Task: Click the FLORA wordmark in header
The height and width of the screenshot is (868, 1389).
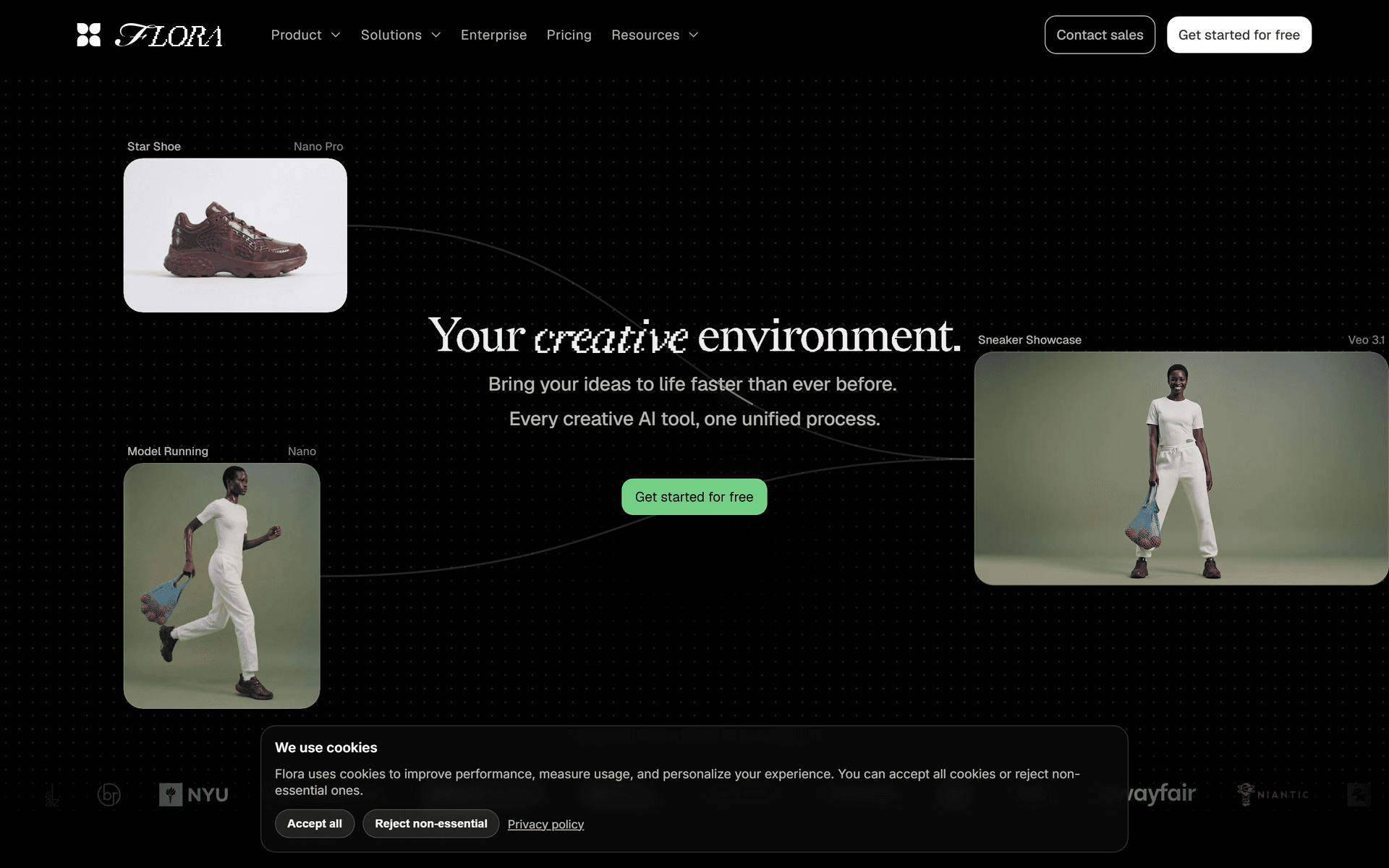Action: [x=169, y=35]
